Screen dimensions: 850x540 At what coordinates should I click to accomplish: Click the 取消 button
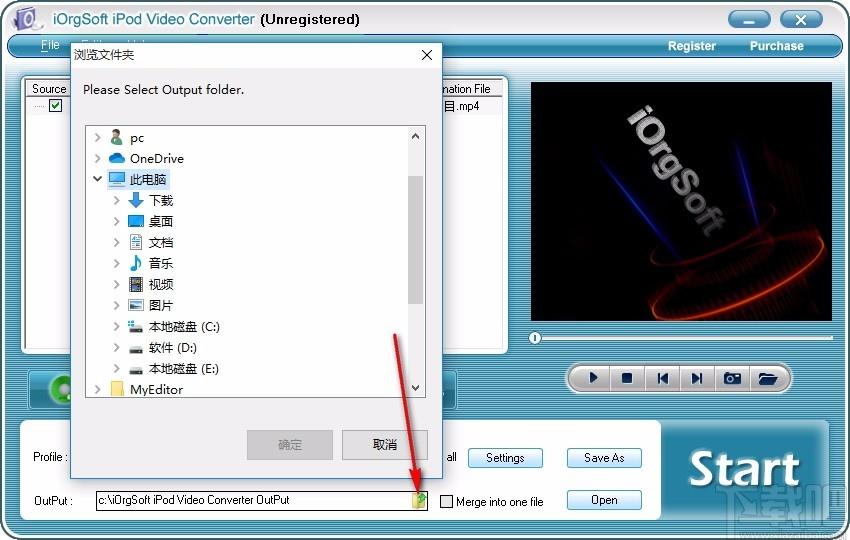[x=385, y=445]
